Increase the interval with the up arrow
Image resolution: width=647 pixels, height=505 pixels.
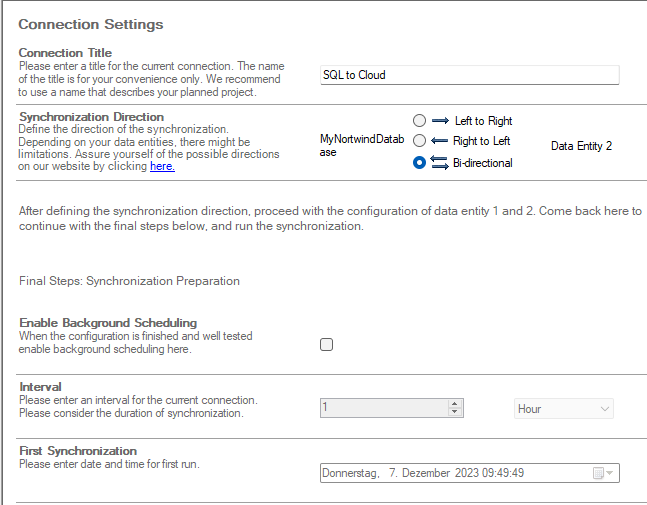point(455,404)
